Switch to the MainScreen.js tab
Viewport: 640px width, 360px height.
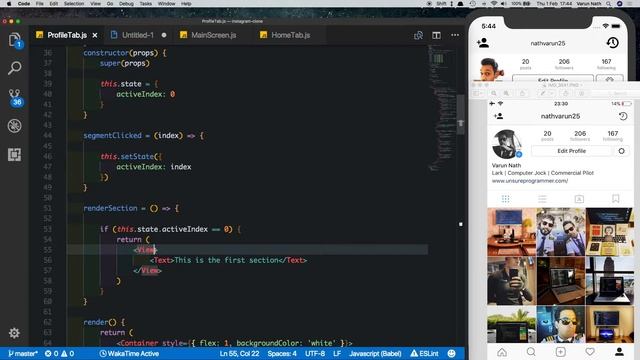pos(213,35)
